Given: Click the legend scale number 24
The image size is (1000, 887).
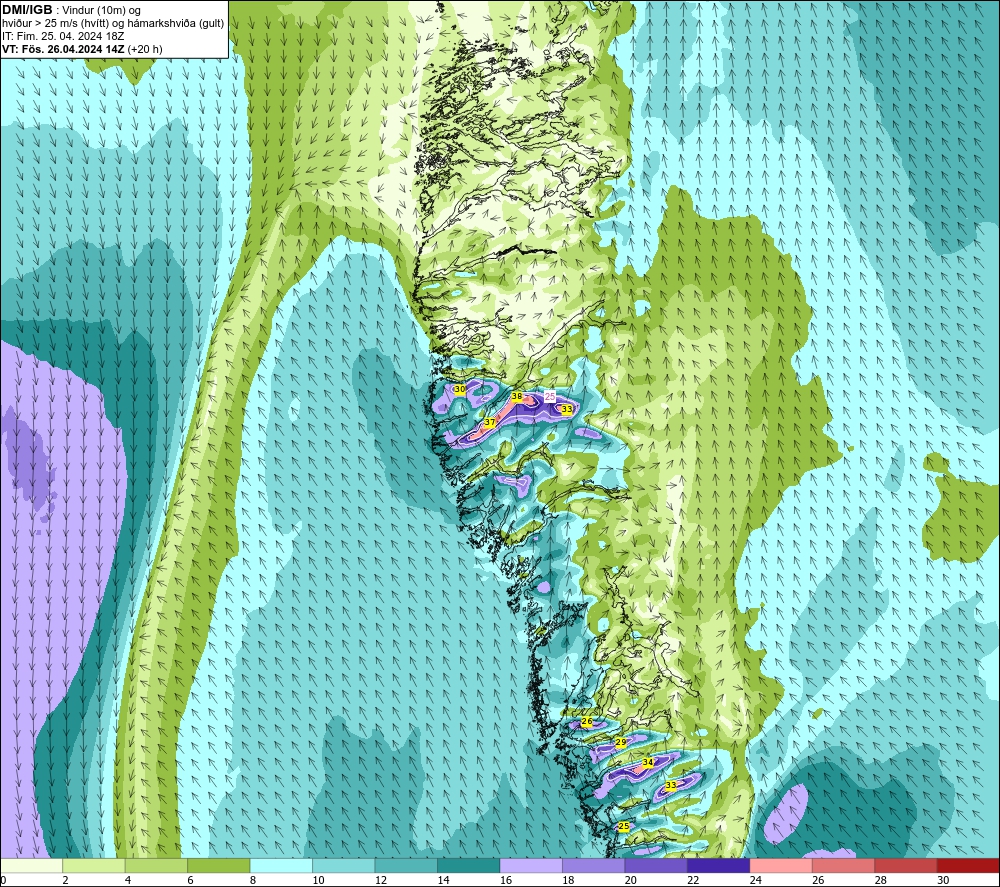Looking at the screenshot, I should [756, 880].
